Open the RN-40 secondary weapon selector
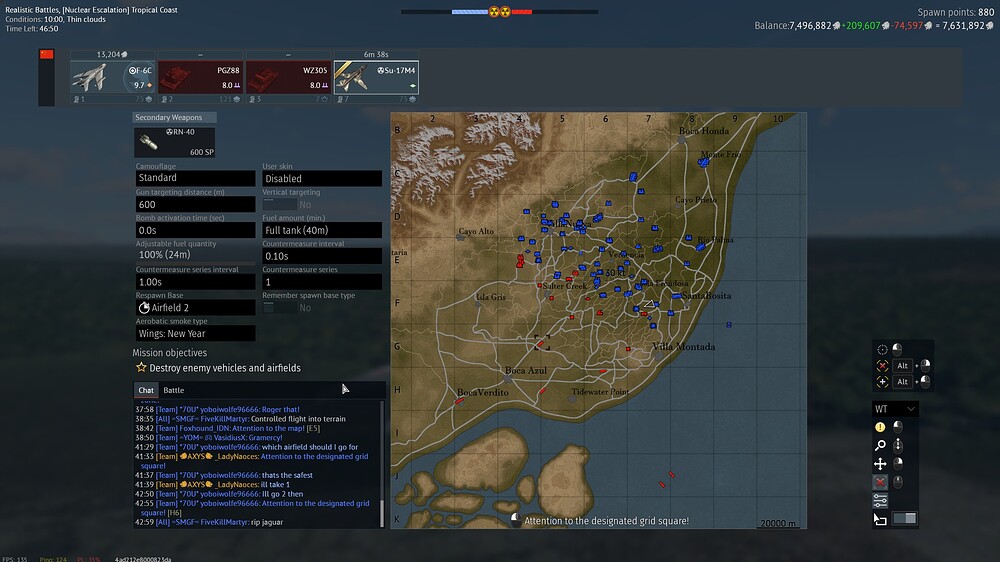1000x562 pixels. 174,142
